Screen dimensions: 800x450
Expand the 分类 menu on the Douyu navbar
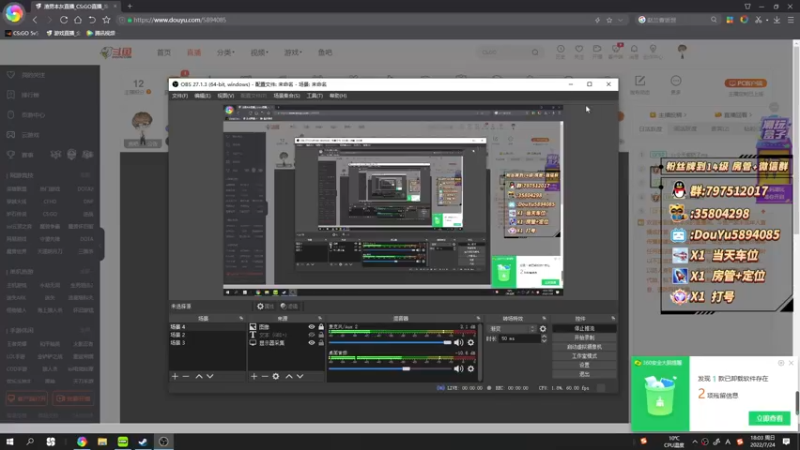226,53
